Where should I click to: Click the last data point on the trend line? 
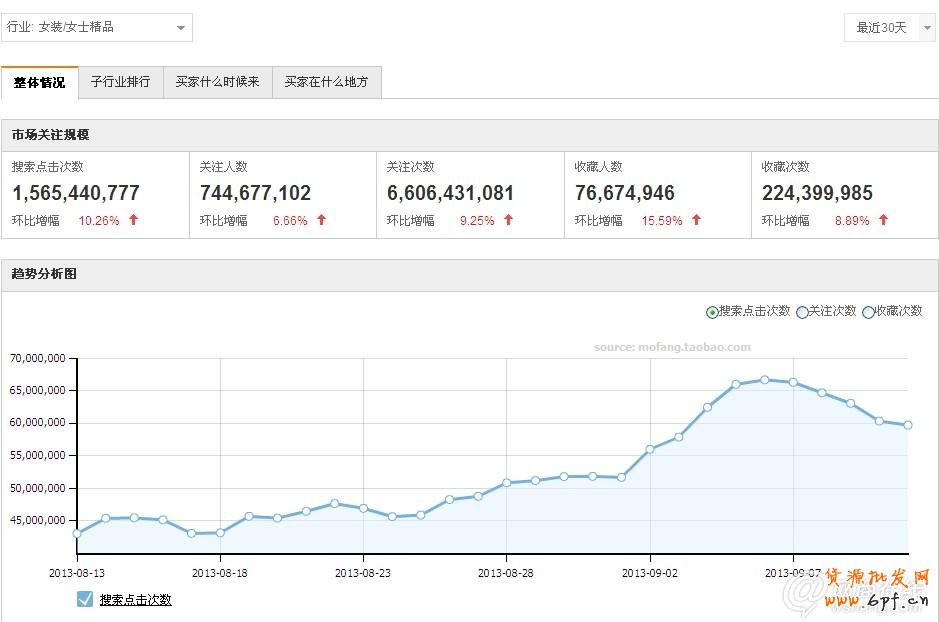907,425
